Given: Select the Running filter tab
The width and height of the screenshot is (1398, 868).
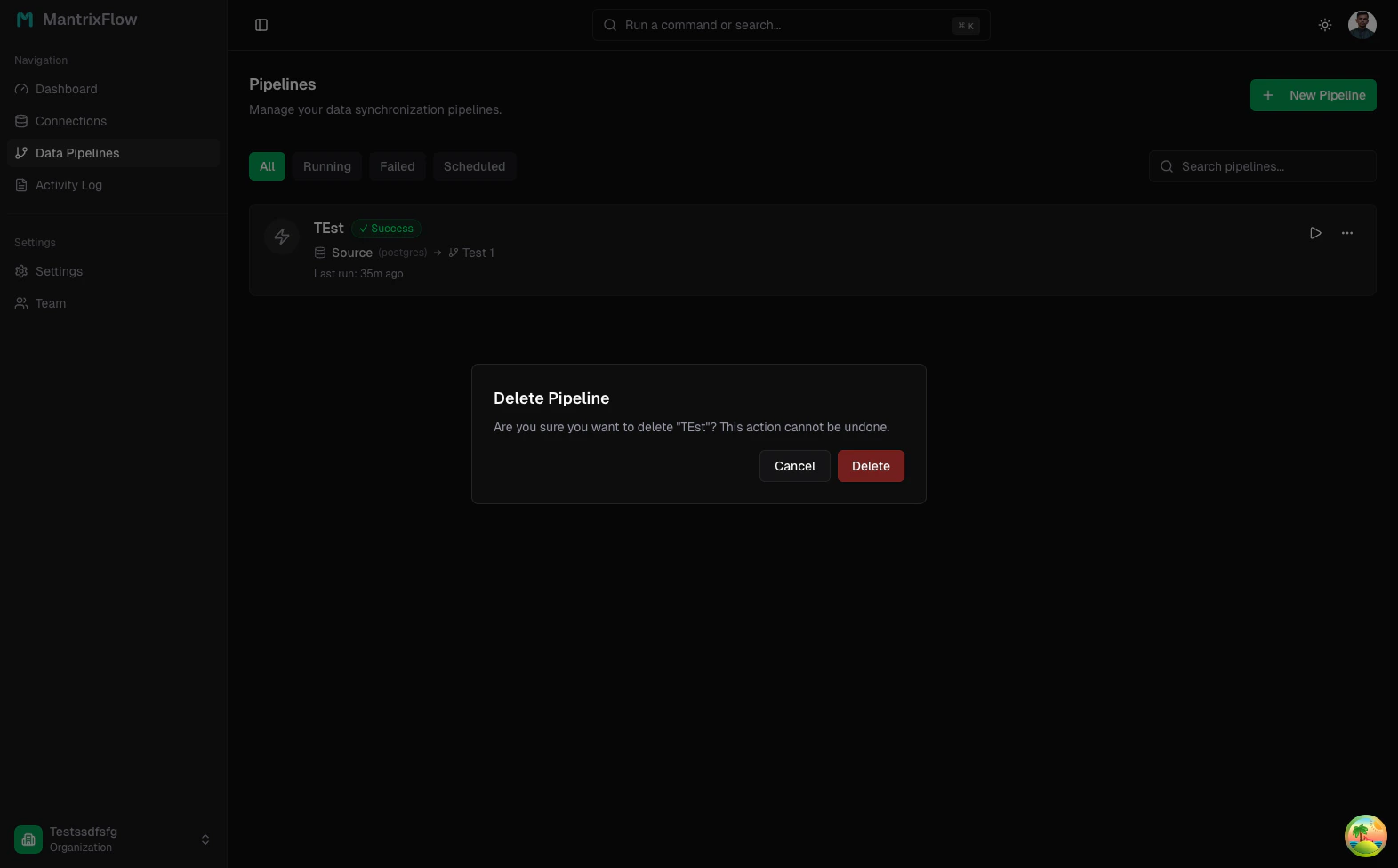Looking at the screenshot, I should 327,166.
